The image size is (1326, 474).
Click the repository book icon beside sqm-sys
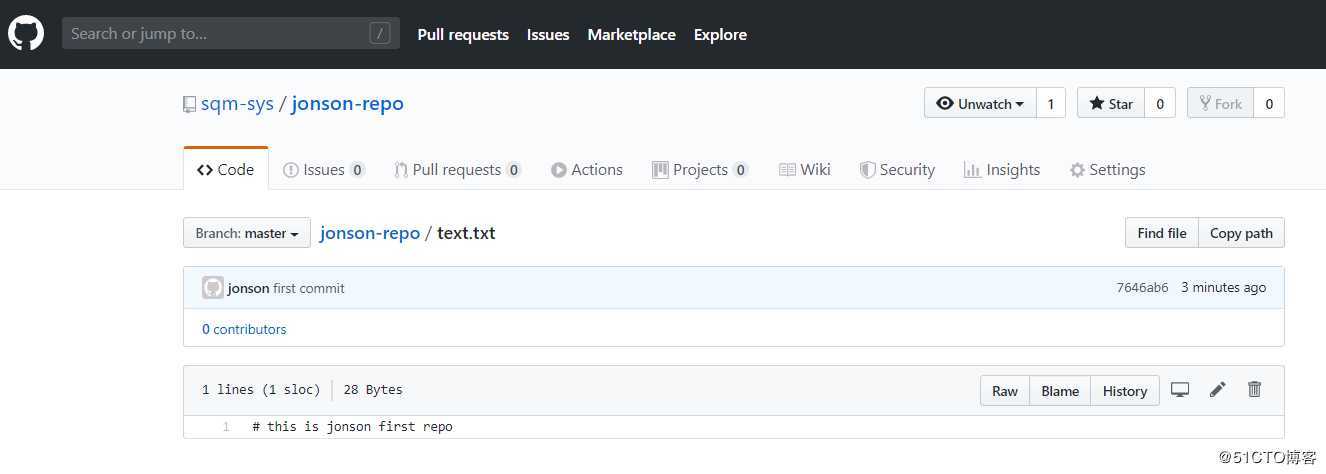[x=189, y=104]
